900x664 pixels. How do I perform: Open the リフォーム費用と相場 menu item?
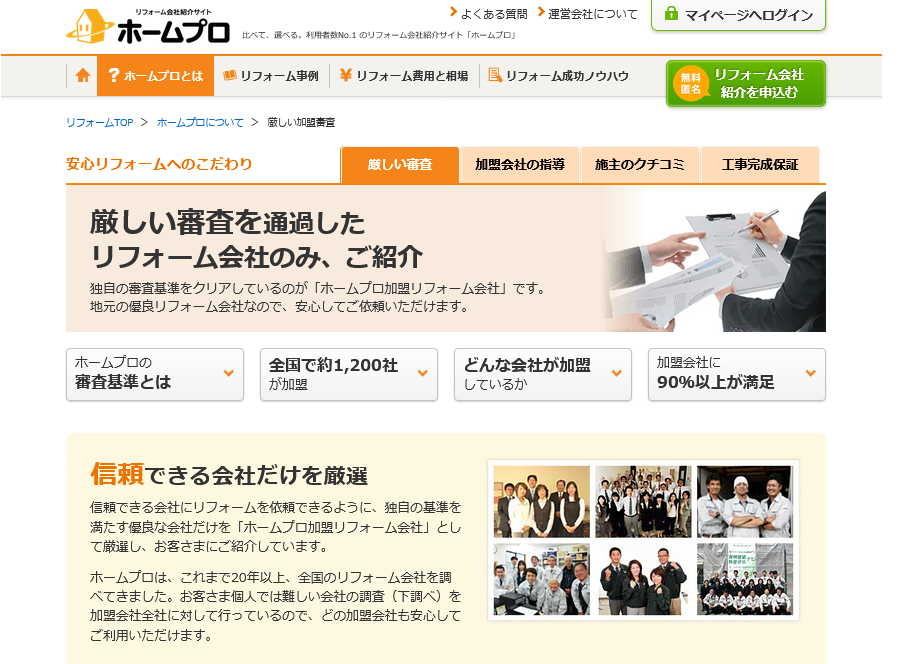[x=405, y=76]
